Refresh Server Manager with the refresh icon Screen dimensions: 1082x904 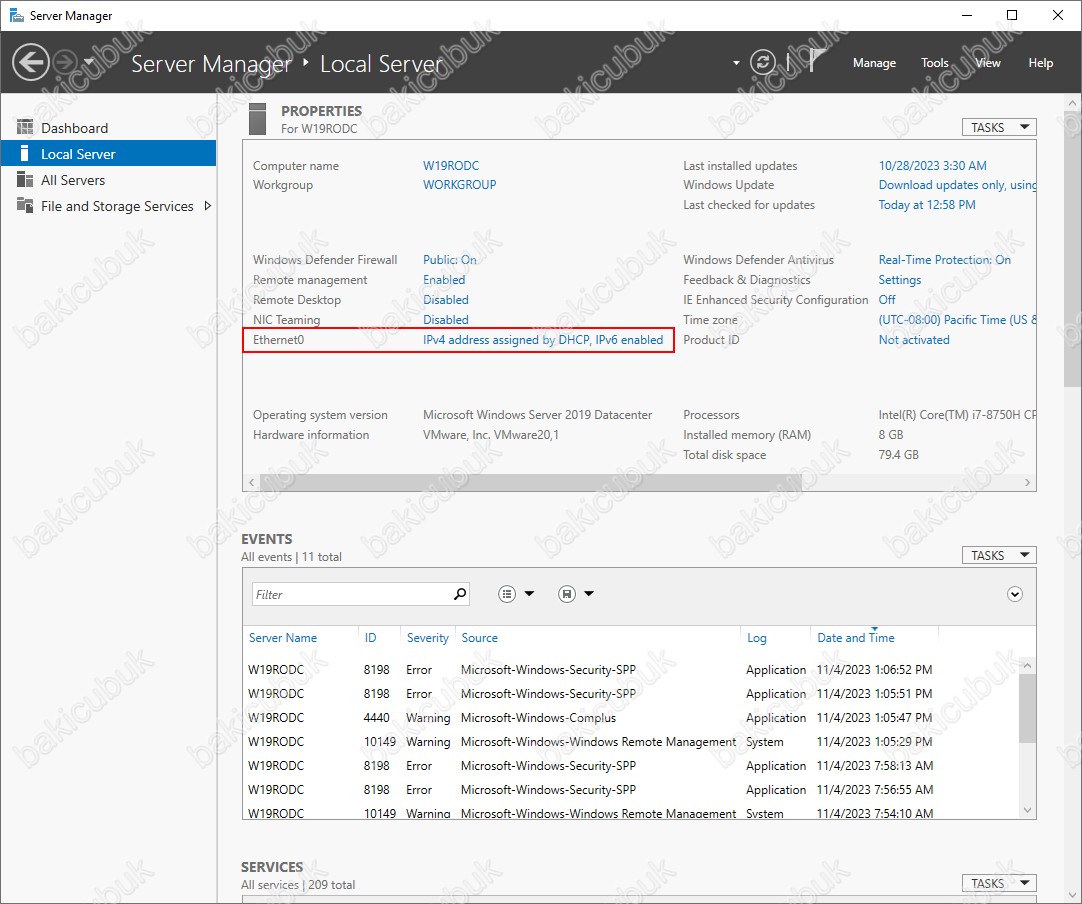coord(763,63)
